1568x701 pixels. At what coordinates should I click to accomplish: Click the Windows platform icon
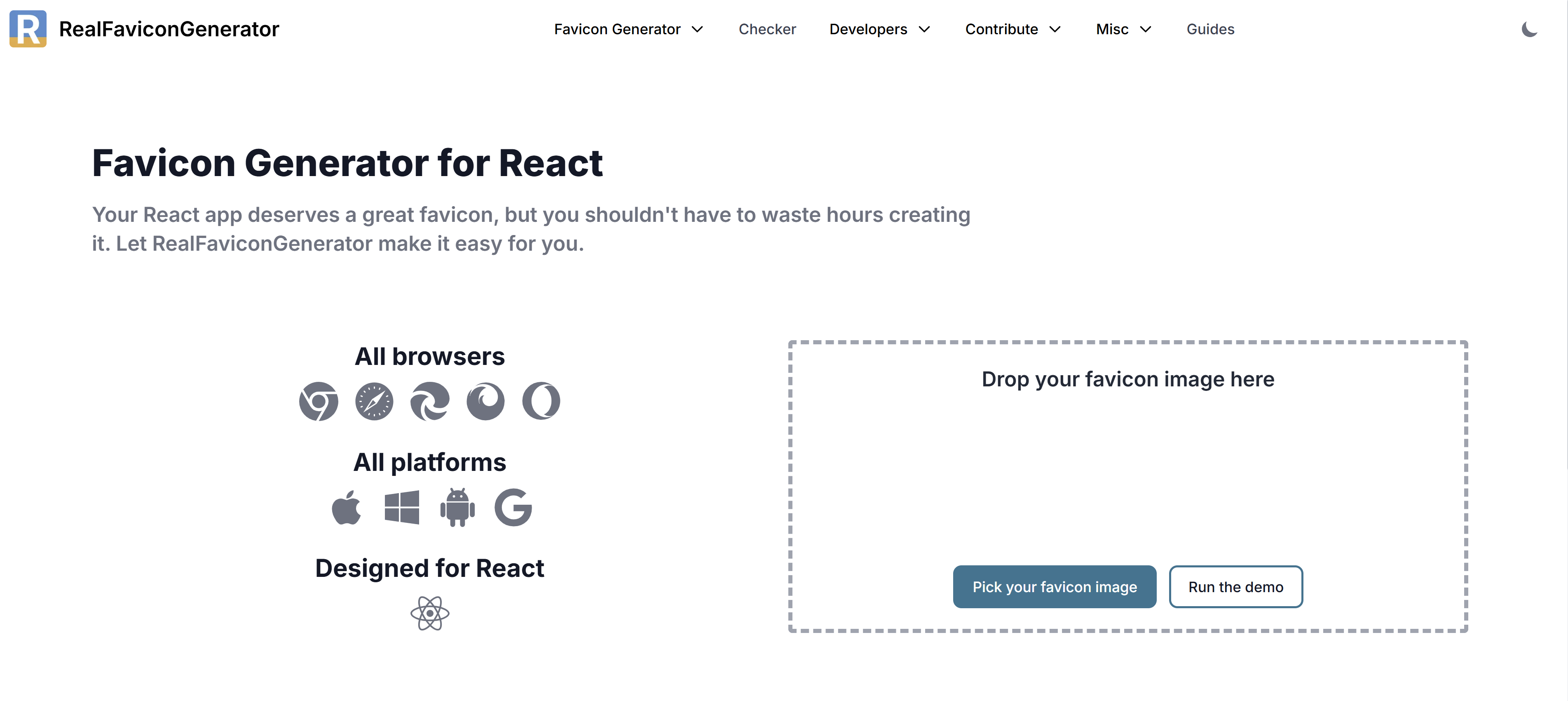coord(402,507)
